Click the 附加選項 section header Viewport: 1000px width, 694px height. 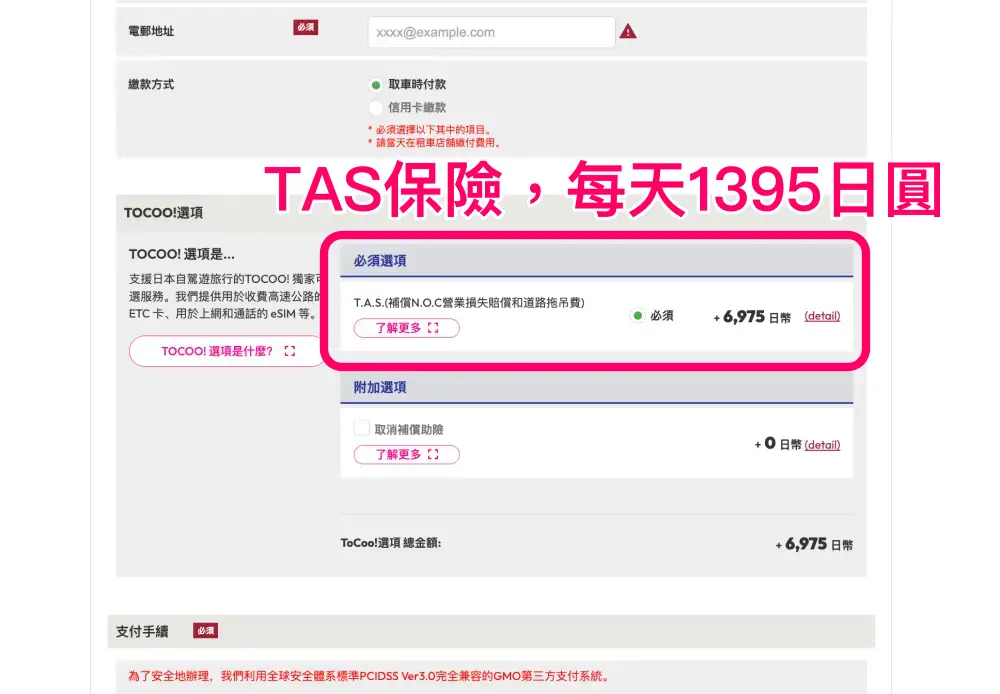point(380,387)
